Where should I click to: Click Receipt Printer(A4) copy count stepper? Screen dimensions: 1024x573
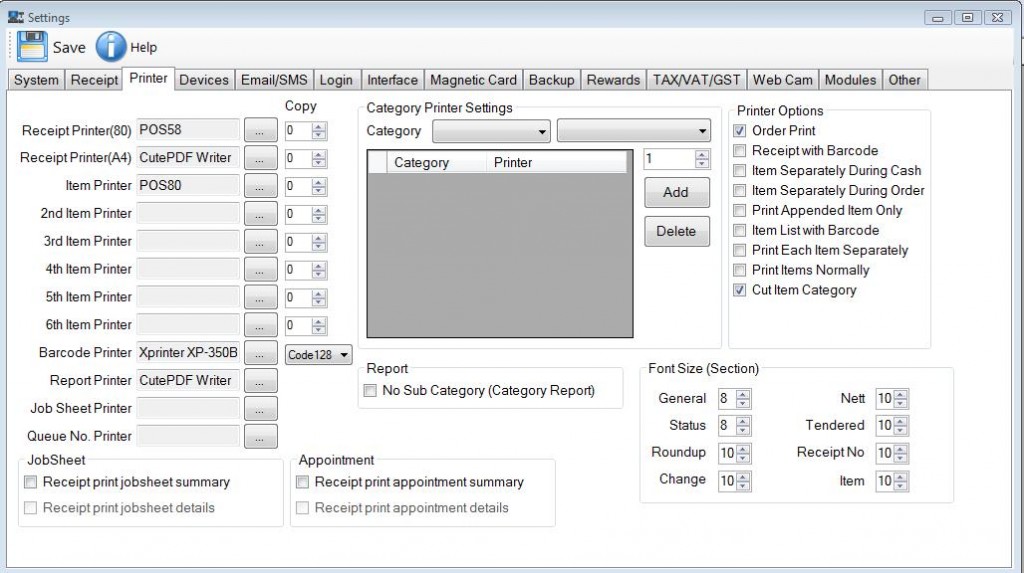319,159
